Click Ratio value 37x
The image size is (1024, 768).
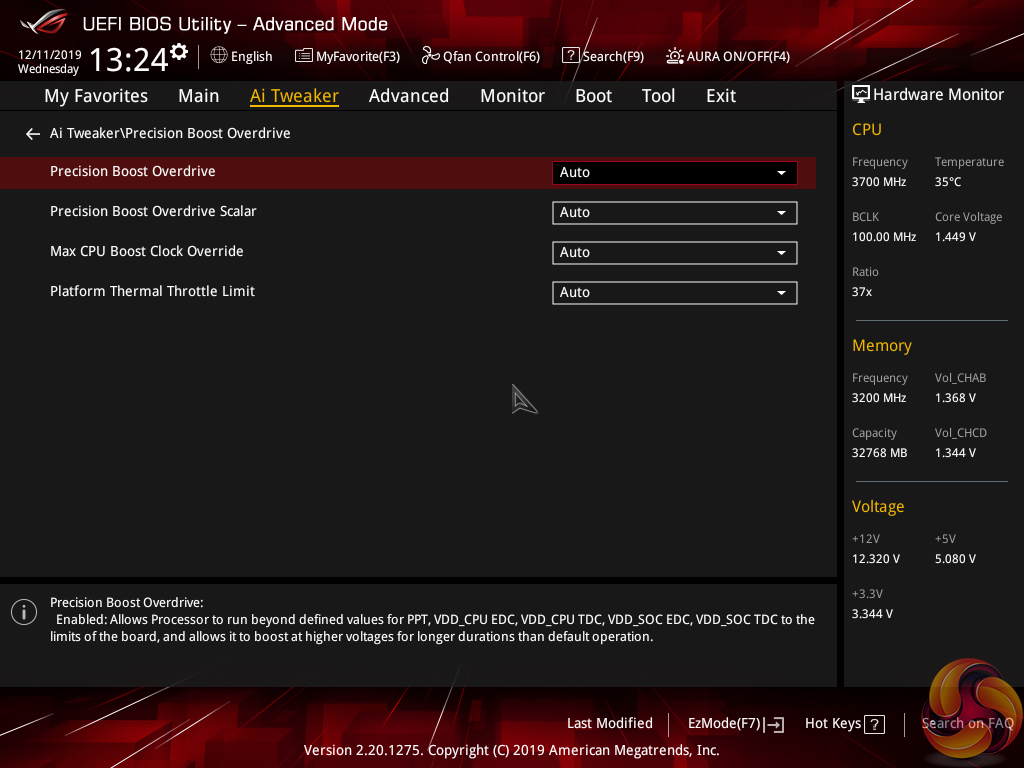click(861, 292)
